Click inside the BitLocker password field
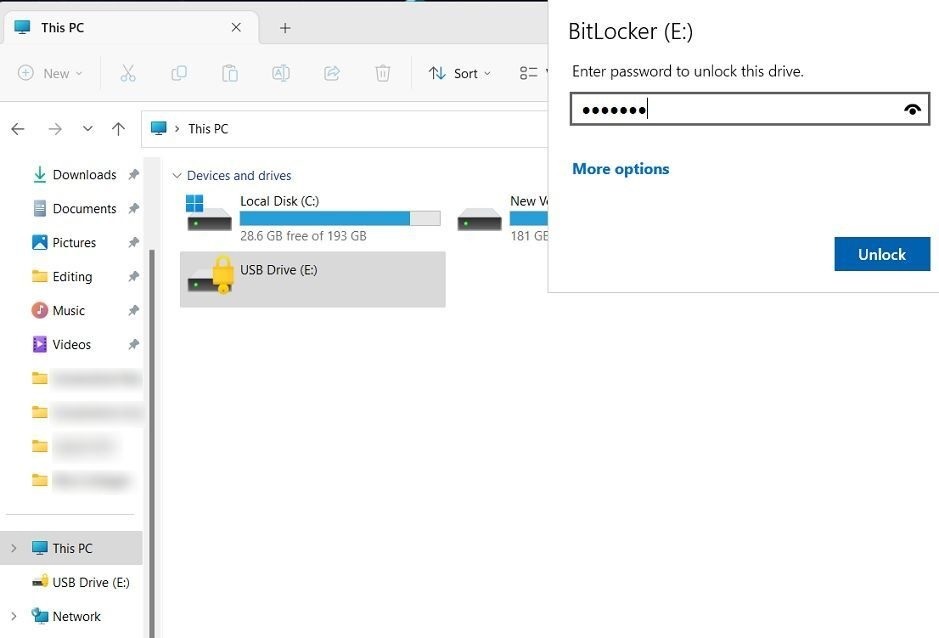 (x=740, y=108)
